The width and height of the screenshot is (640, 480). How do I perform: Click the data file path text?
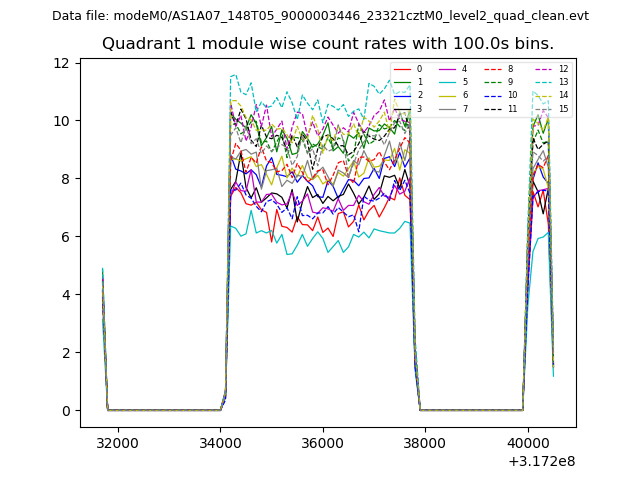(x=320, y=15)
